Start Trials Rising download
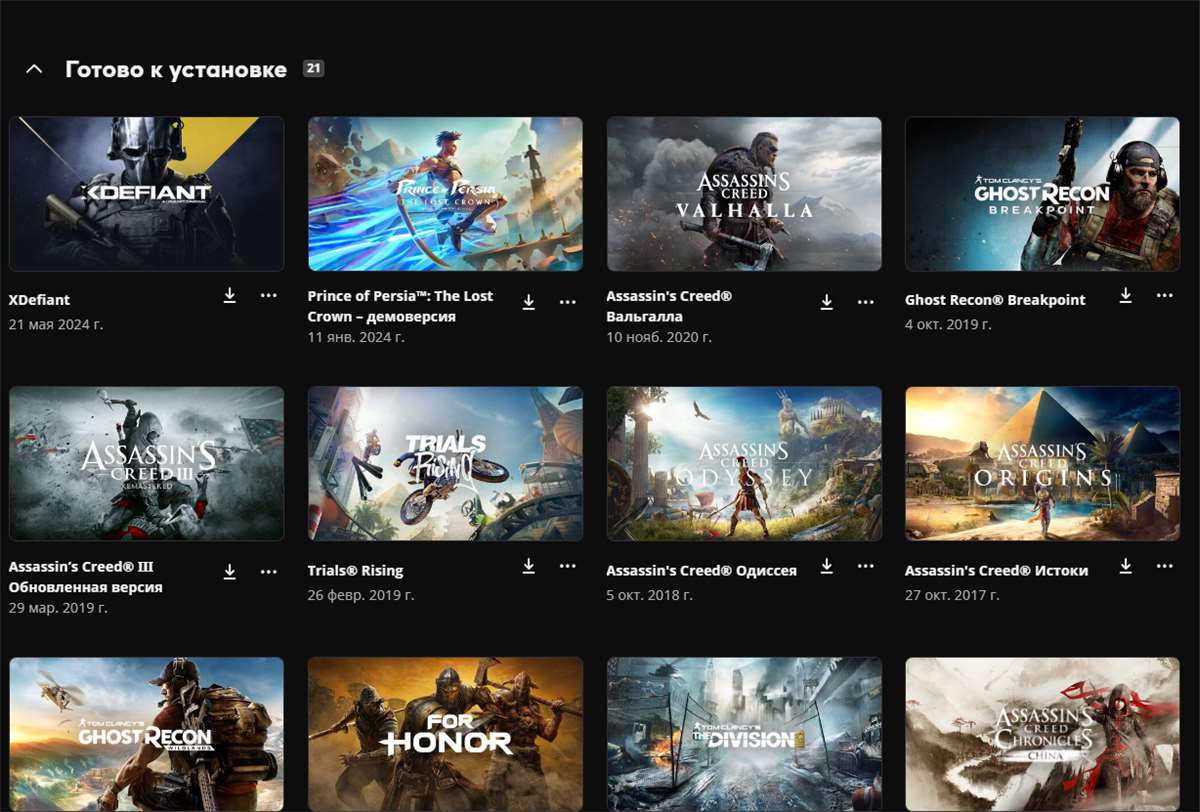The image size is (1200, 812). pos(529,566)
